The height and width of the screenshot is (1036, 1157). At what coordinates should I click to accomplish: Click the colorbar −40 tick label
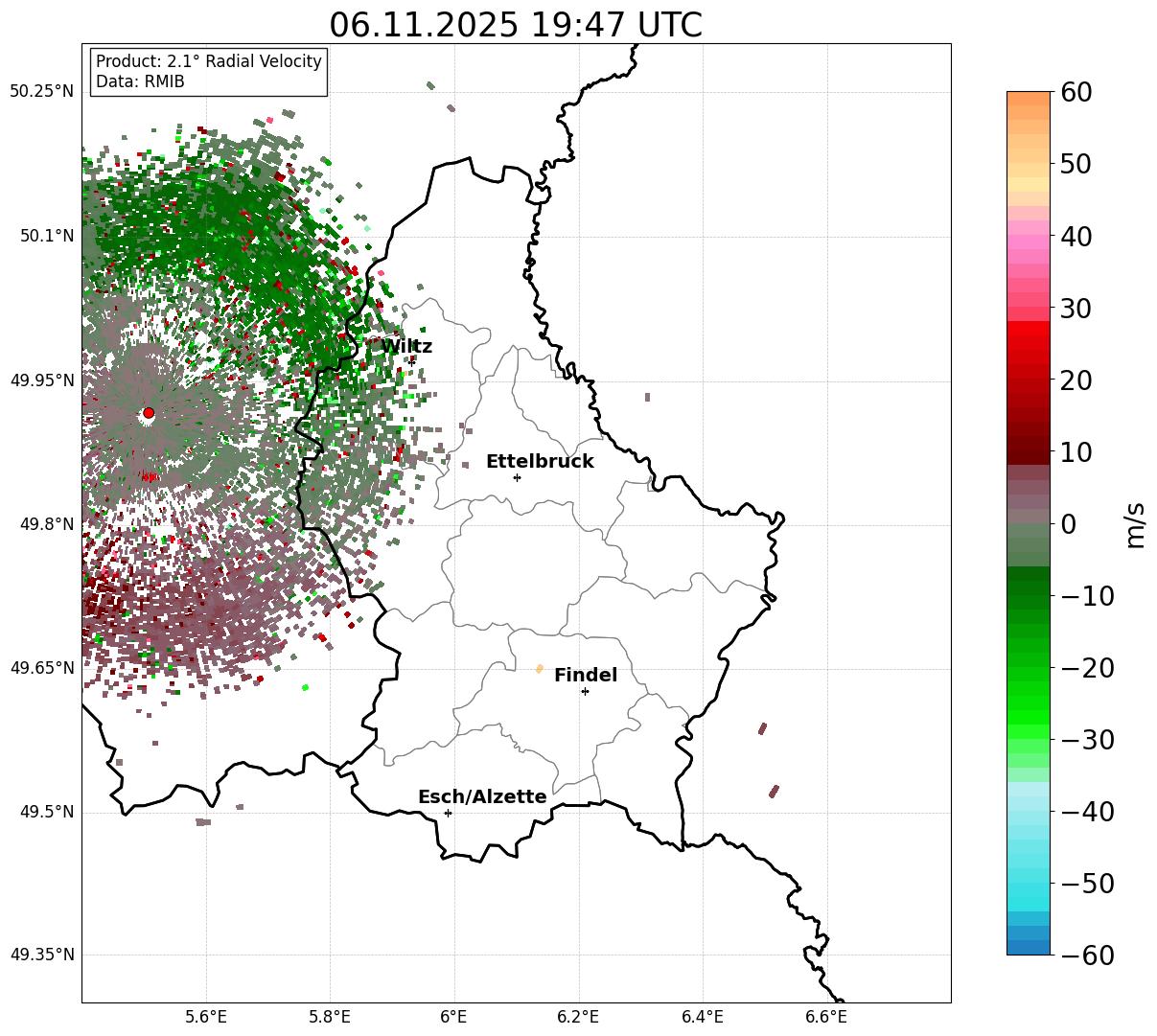tap(1087, 812)
